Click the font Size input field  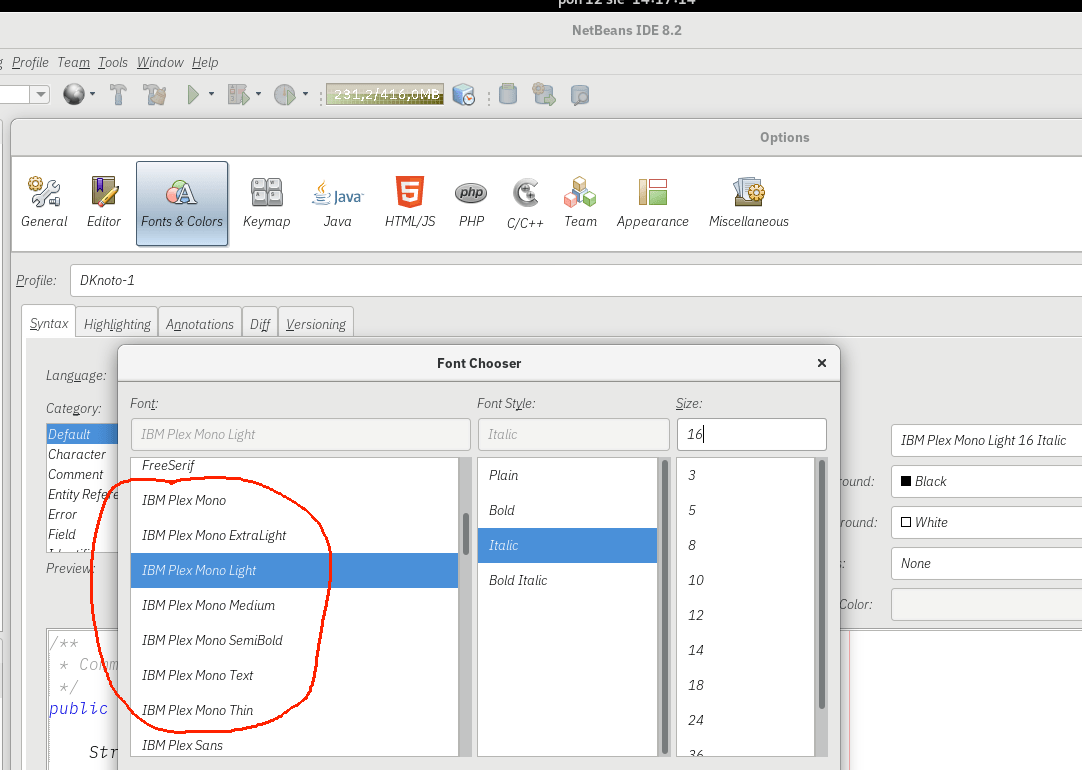tap(751, 434)
